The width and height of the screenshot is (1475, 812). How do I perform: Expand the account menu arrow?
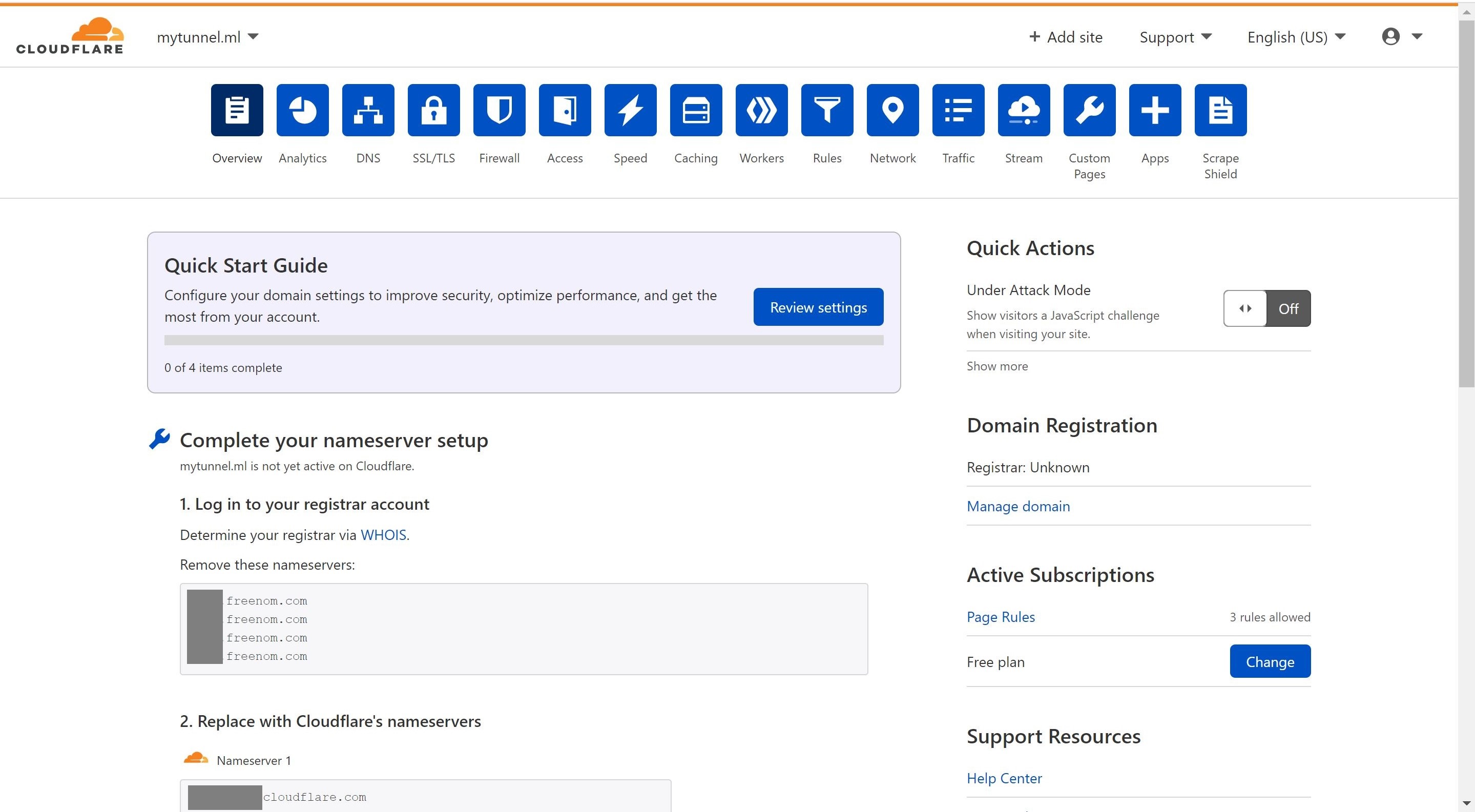click(x=1417, y=37)
